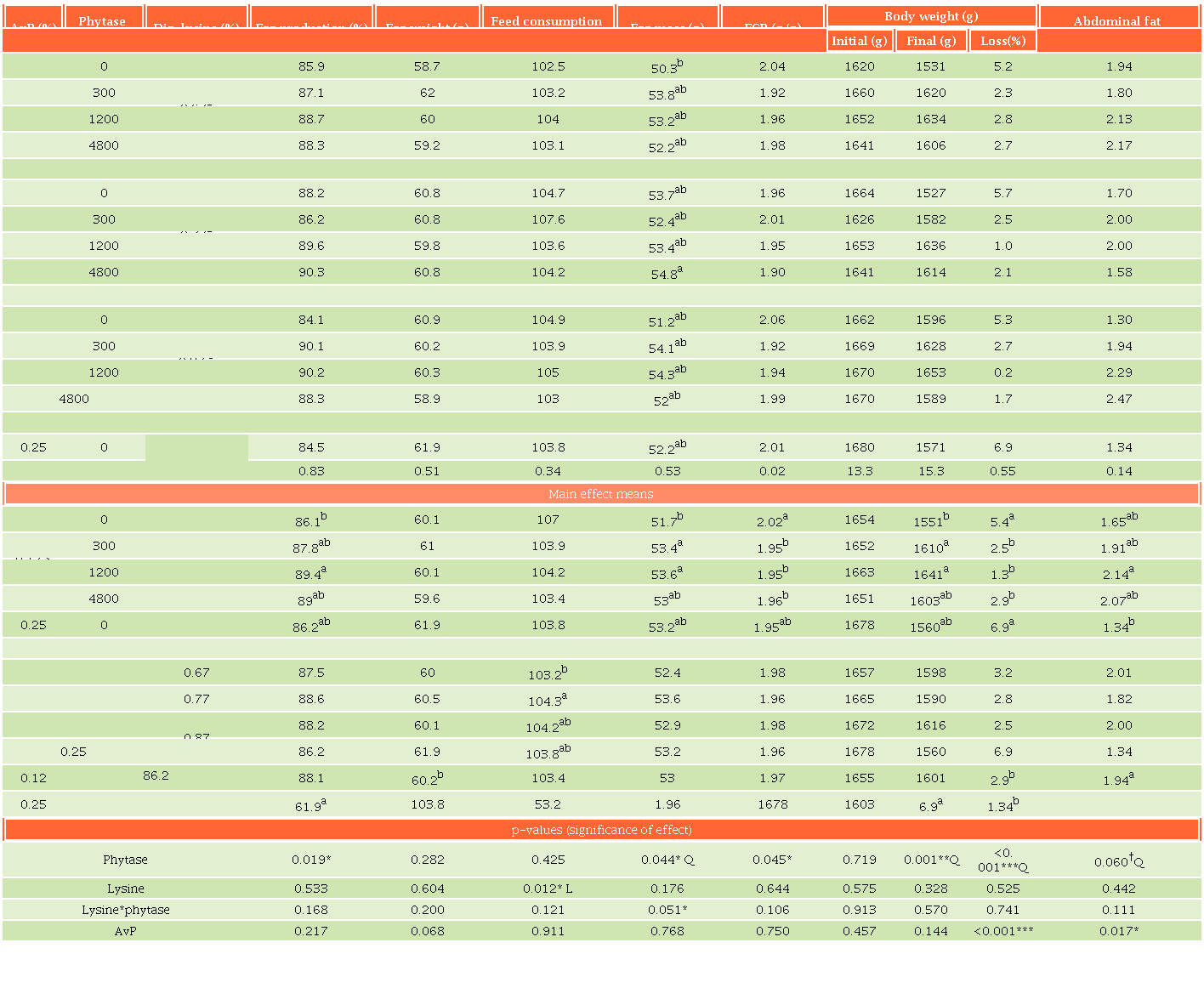Select the 0.051* Lysine*phytase p-value cell

click(x=667, y=910)
